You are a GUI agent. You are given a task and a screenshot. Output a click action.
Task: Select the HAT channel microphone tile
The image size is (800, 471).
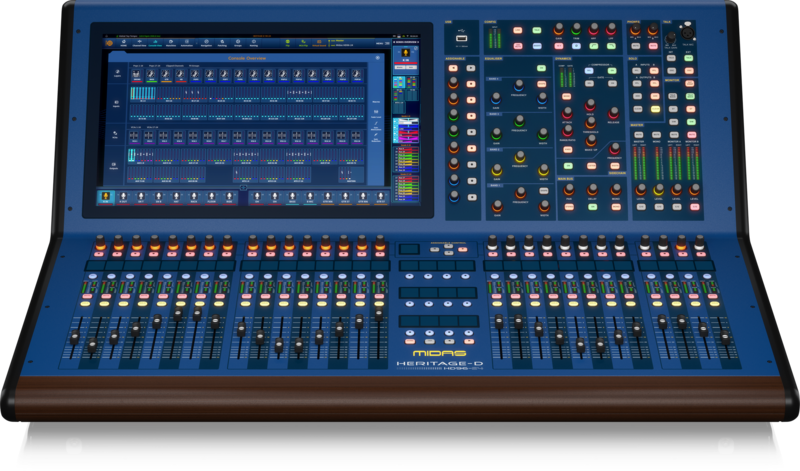click(176, 197)
